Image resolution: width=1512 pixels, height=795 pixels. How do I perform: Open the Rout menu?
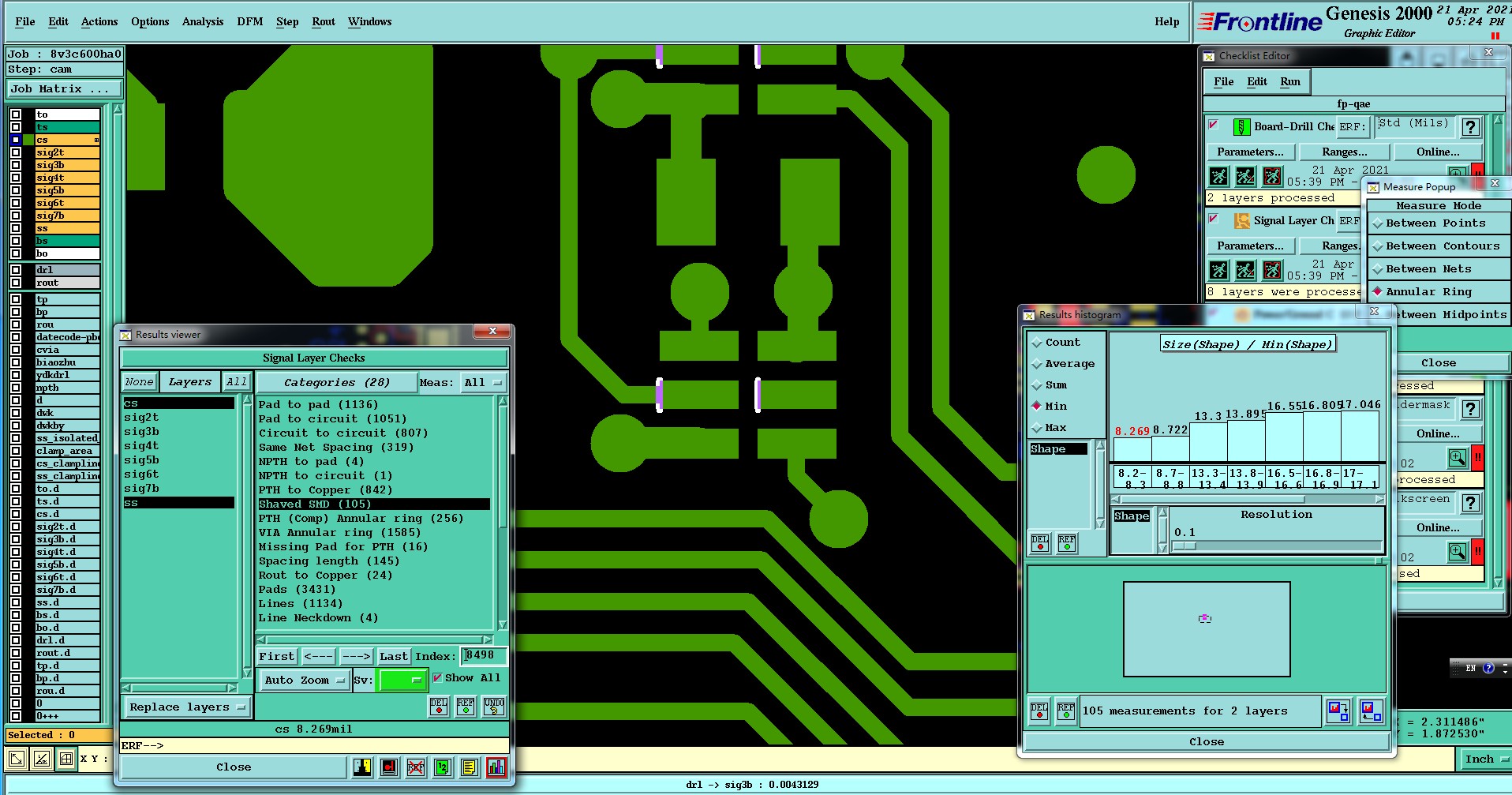(324, 22)
